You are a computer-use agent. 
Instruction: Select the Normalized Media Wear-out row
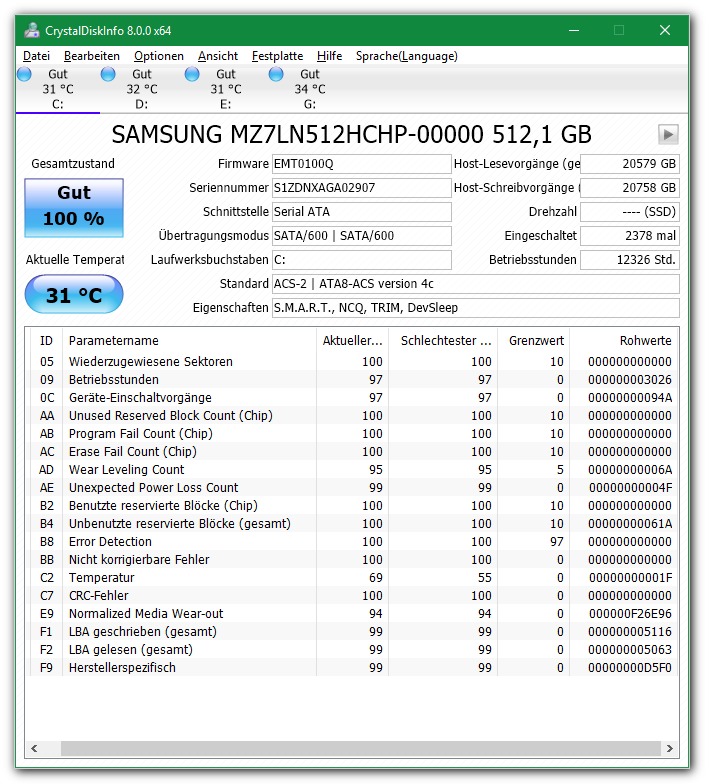coord(354,614)
